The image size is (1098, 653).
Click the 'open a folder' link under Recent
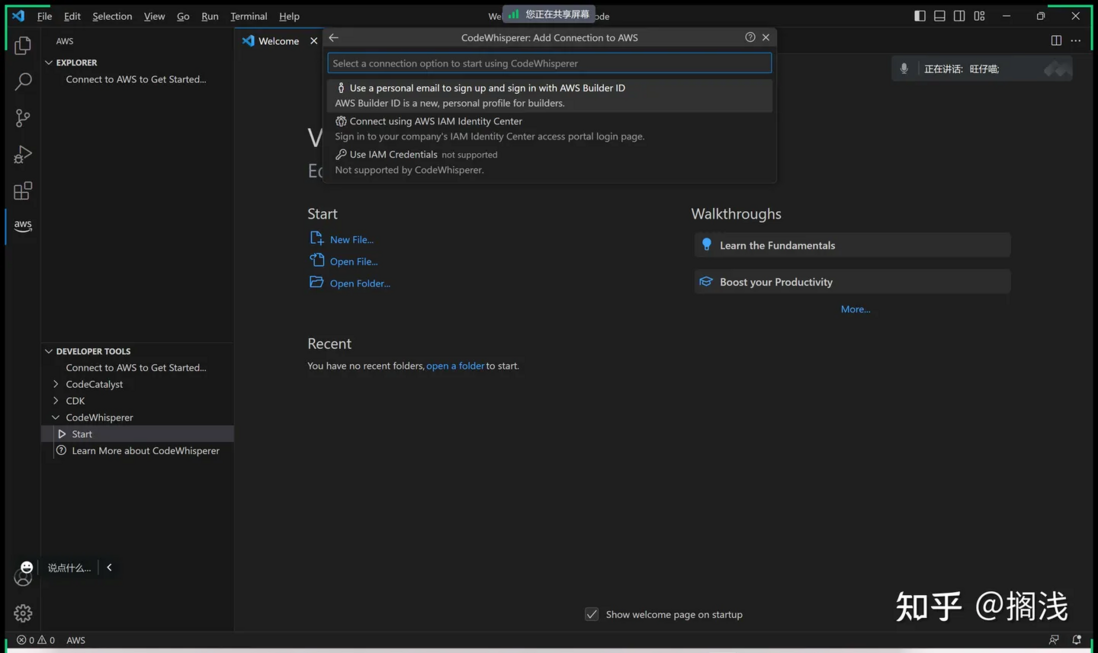pyautogui.click(x=455, y=365)
